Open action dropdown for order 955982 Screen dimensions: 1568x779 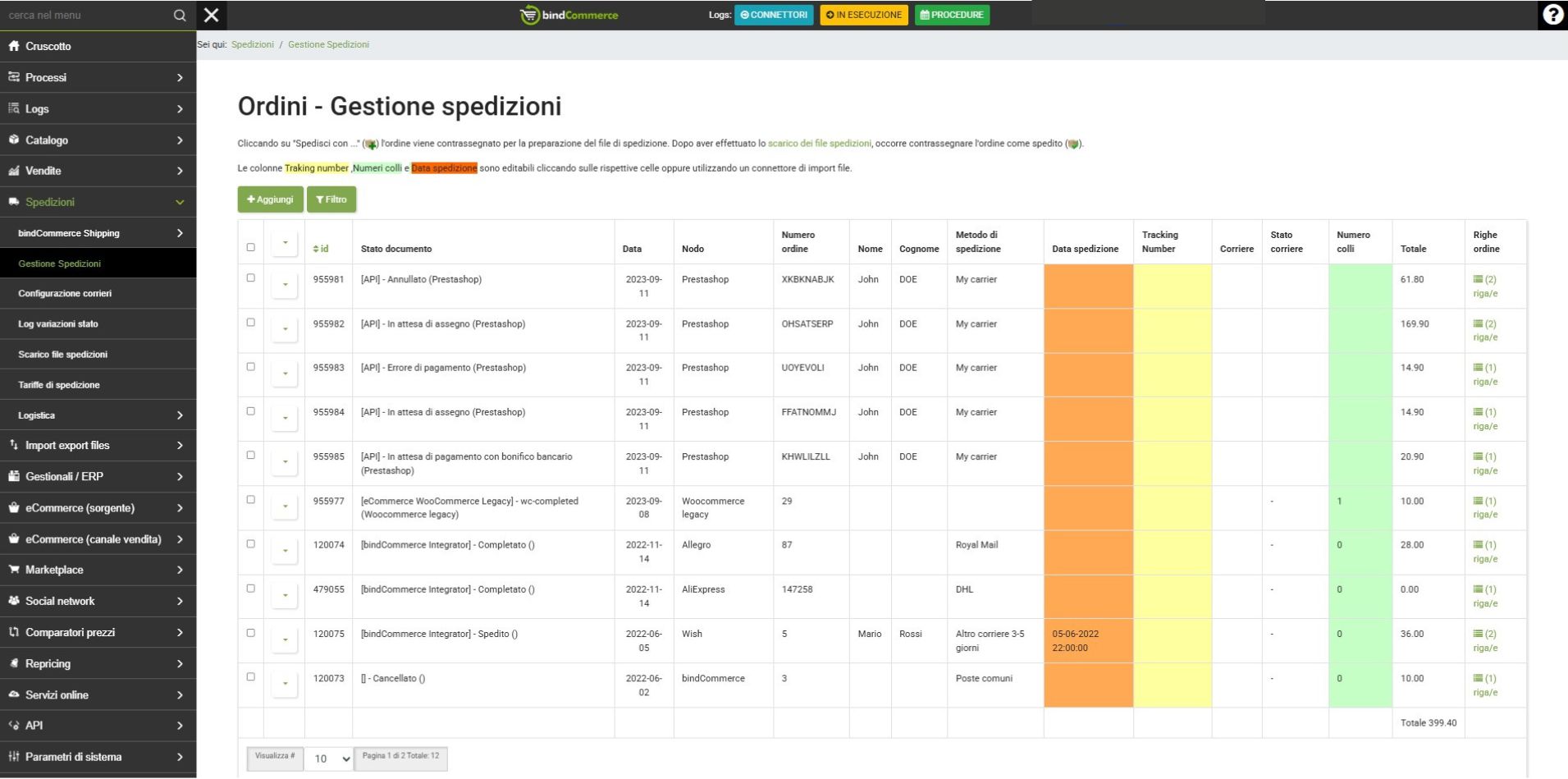pyautogui.click(x=285, y=329)
